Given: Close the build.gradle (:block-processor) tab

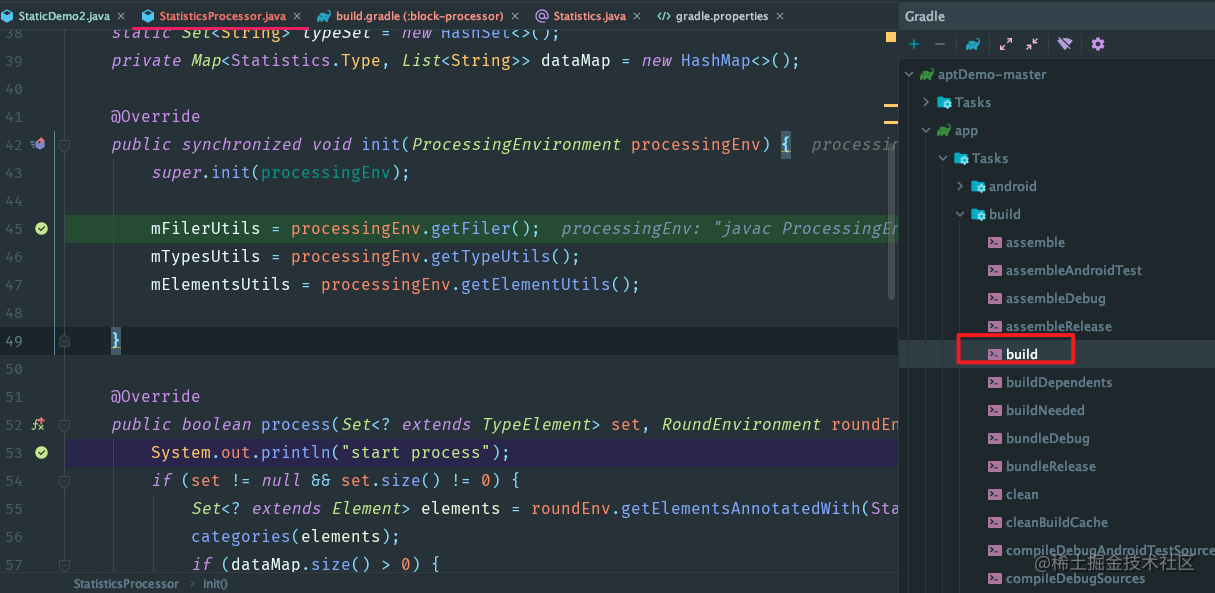Looking at the screenshot, I should click(x=516, y=17).
